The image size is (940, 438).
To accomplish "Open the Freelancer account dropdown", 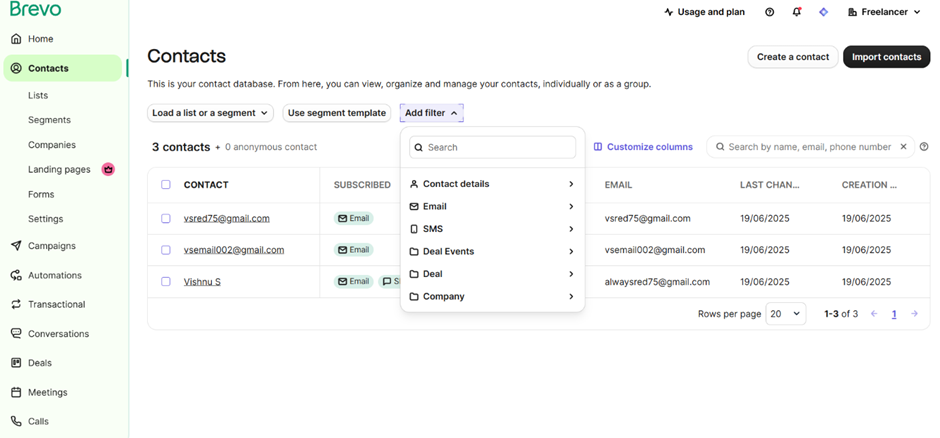I will (884, 12).
